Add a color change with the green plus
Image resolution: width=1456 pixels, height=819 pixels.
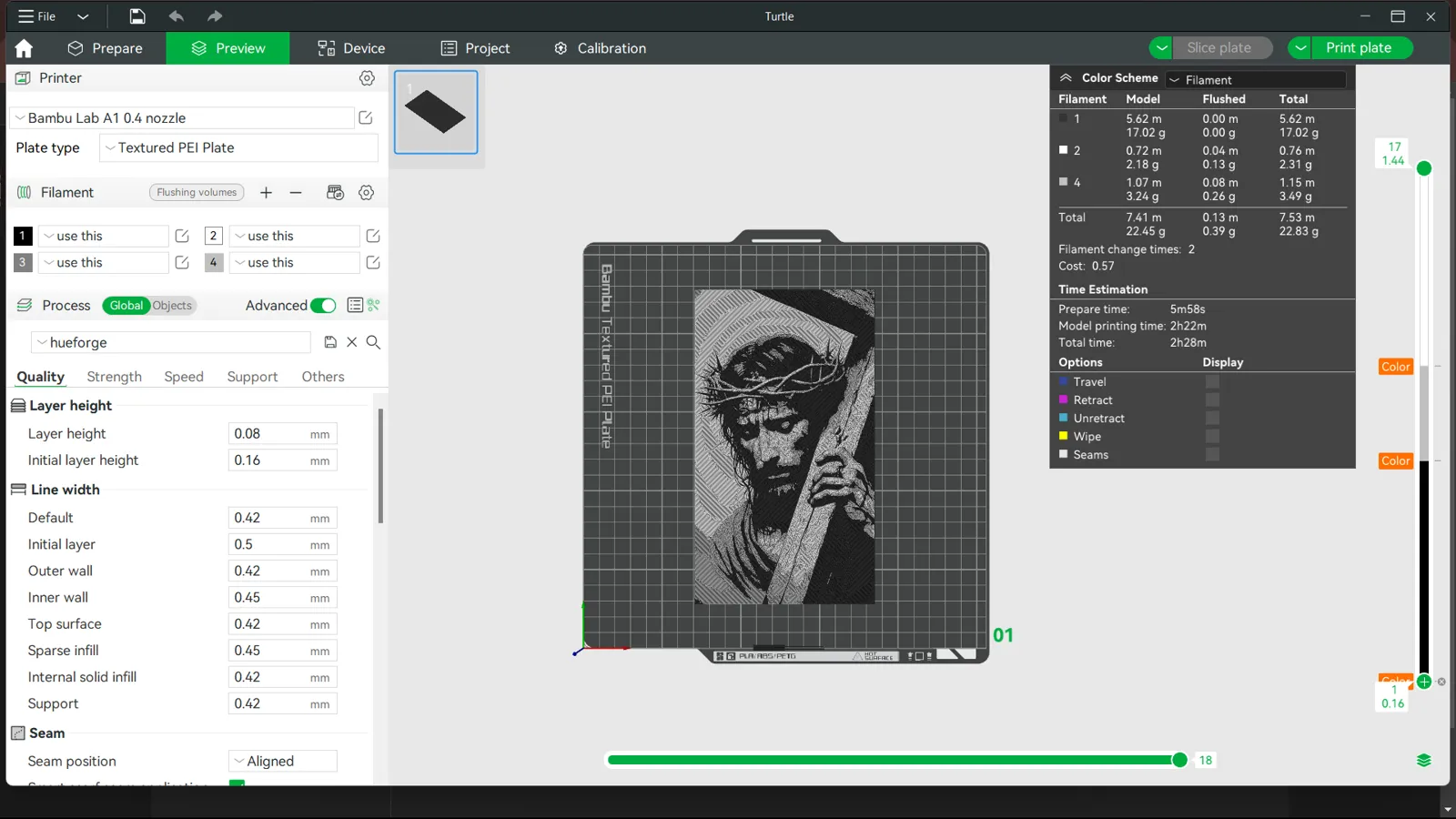1424,682
